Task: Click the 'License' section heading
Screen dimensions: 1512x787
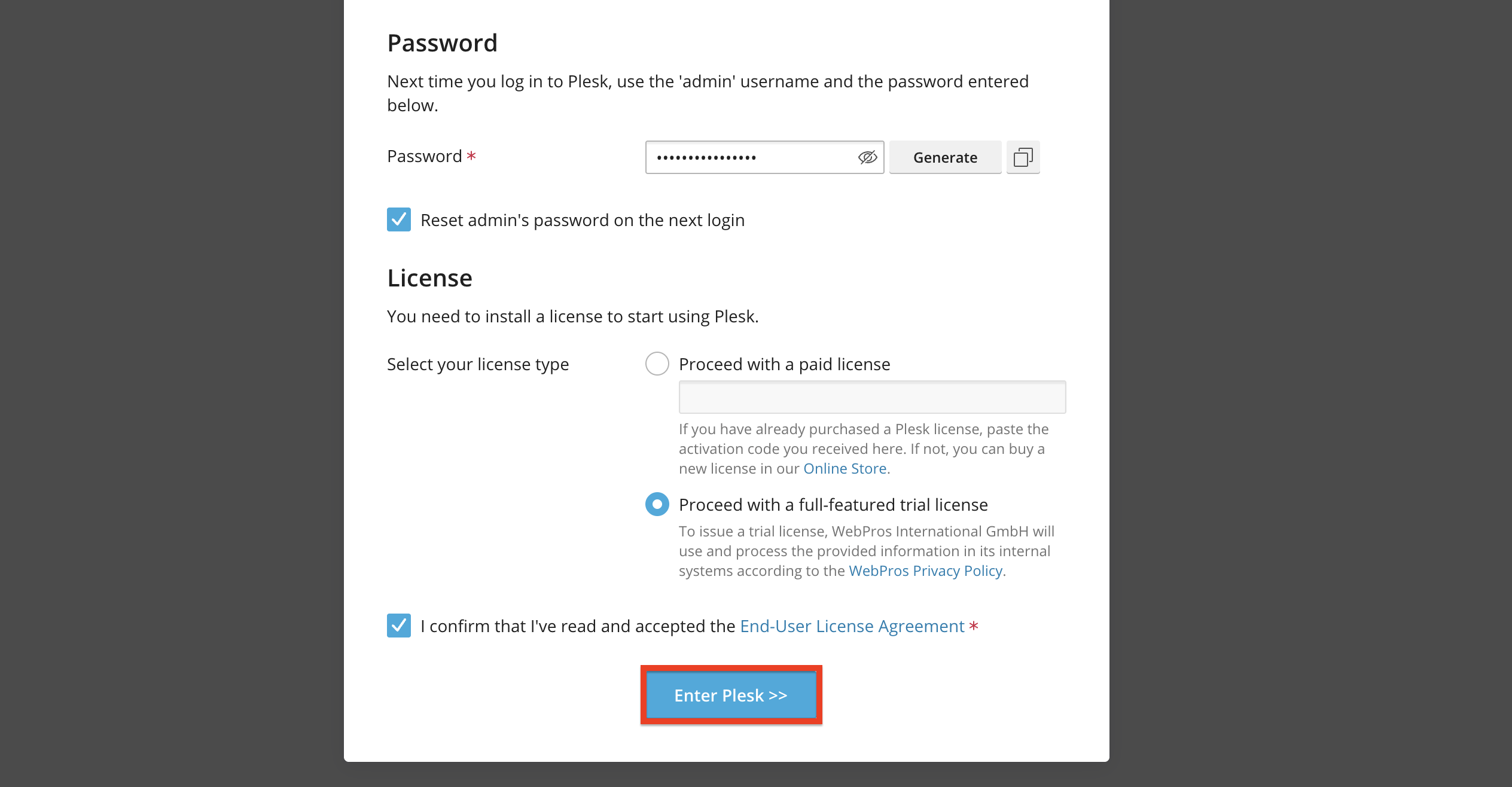Action: (x=429, y=278)
